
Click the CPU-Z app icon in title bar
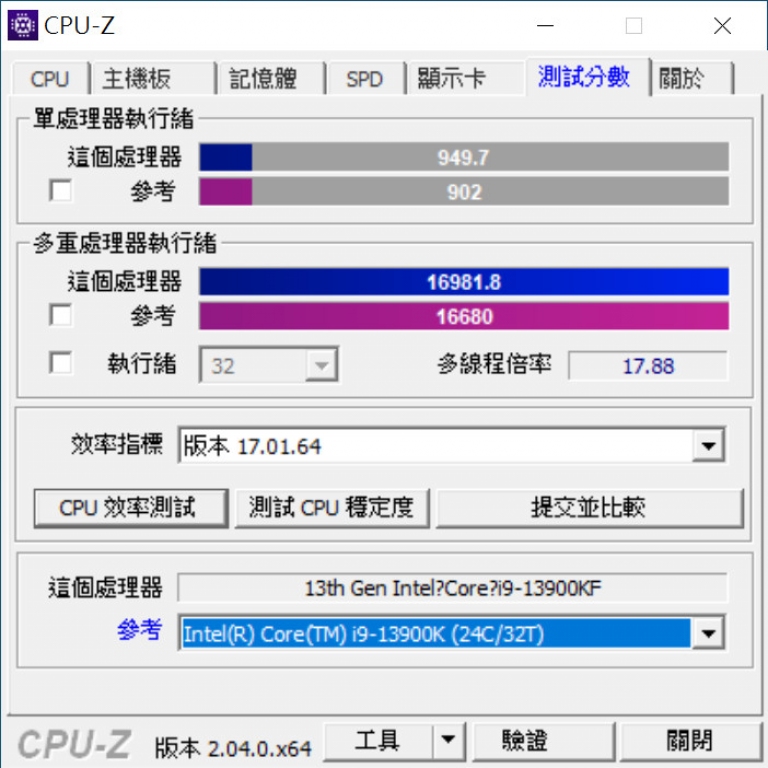[x=23, y=25]
